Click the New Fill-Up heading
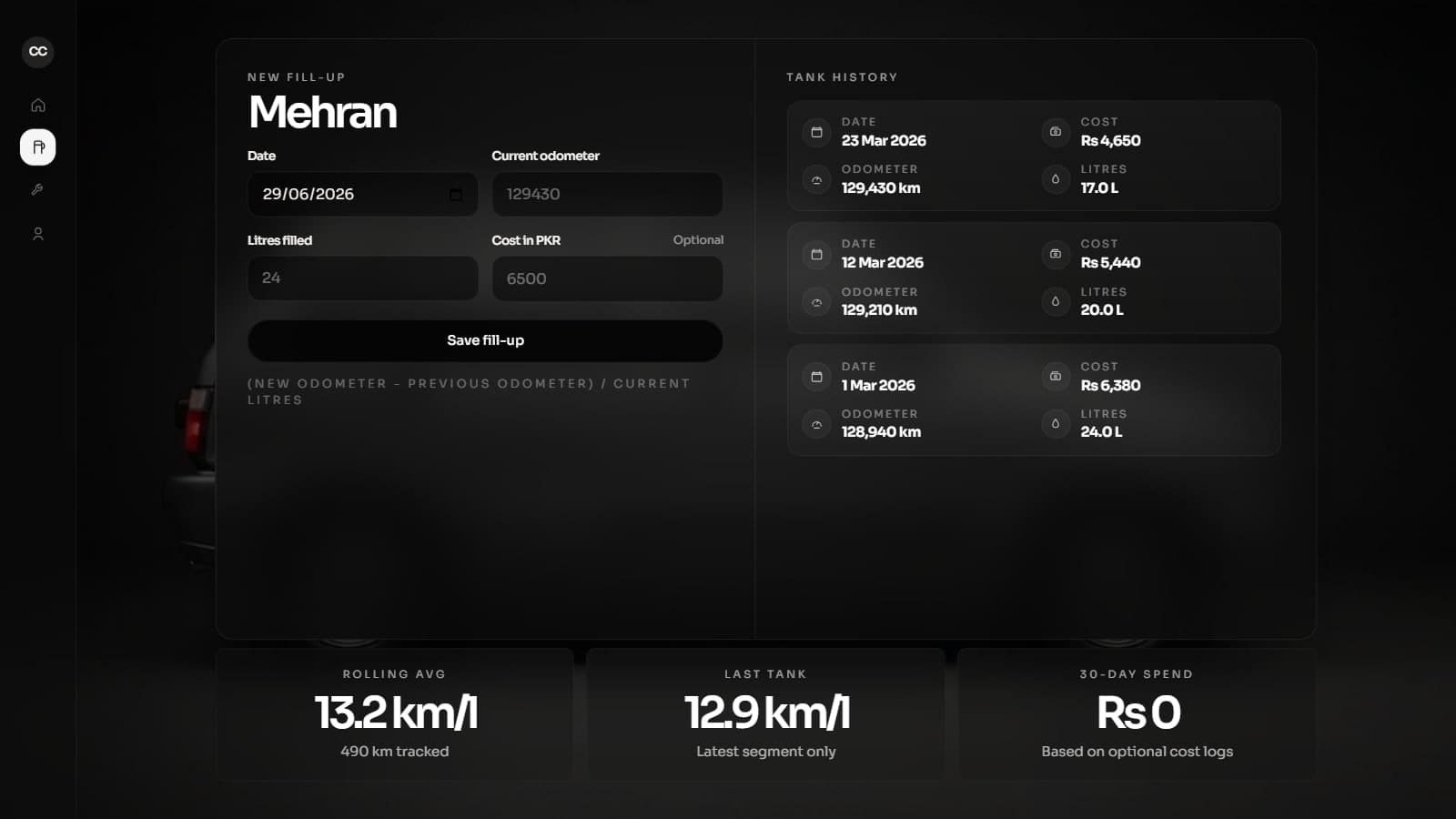 [297, 77]
